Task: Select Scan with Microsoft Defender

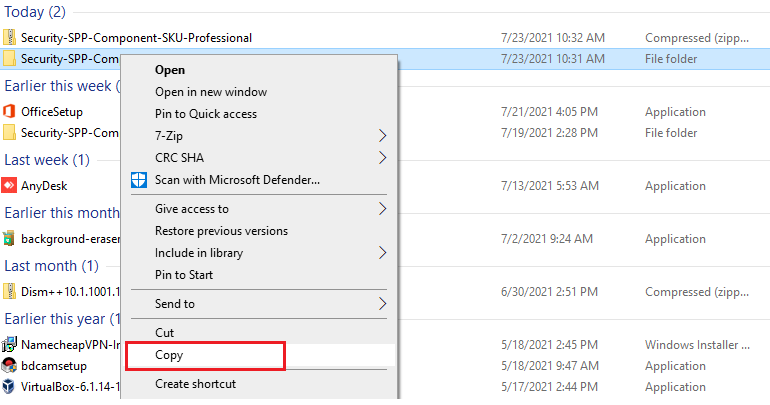Action: pos(237,180)
